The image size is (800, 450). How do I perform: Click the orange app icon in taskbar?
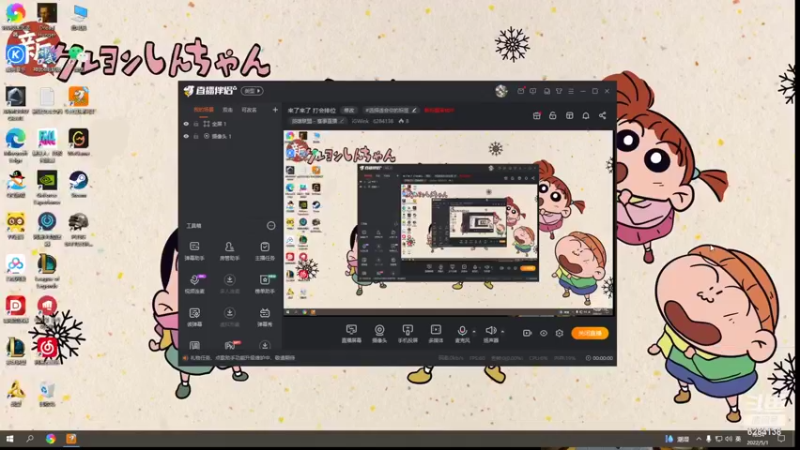click(71, 439)
